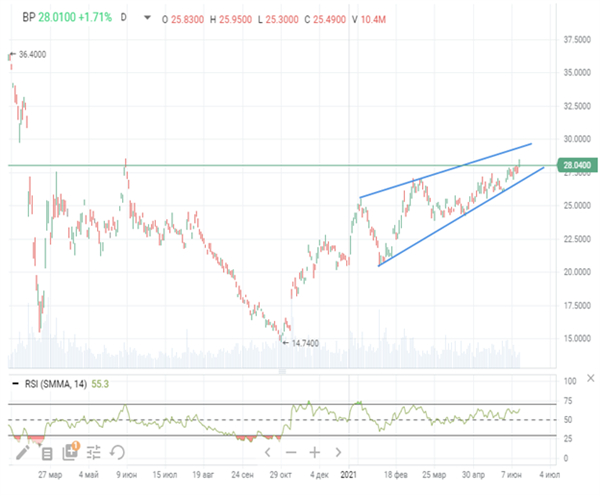Click the 19 авг date label
Viewport: 600px width, 495px height.
pyautogui.click(x=203, y=475)
